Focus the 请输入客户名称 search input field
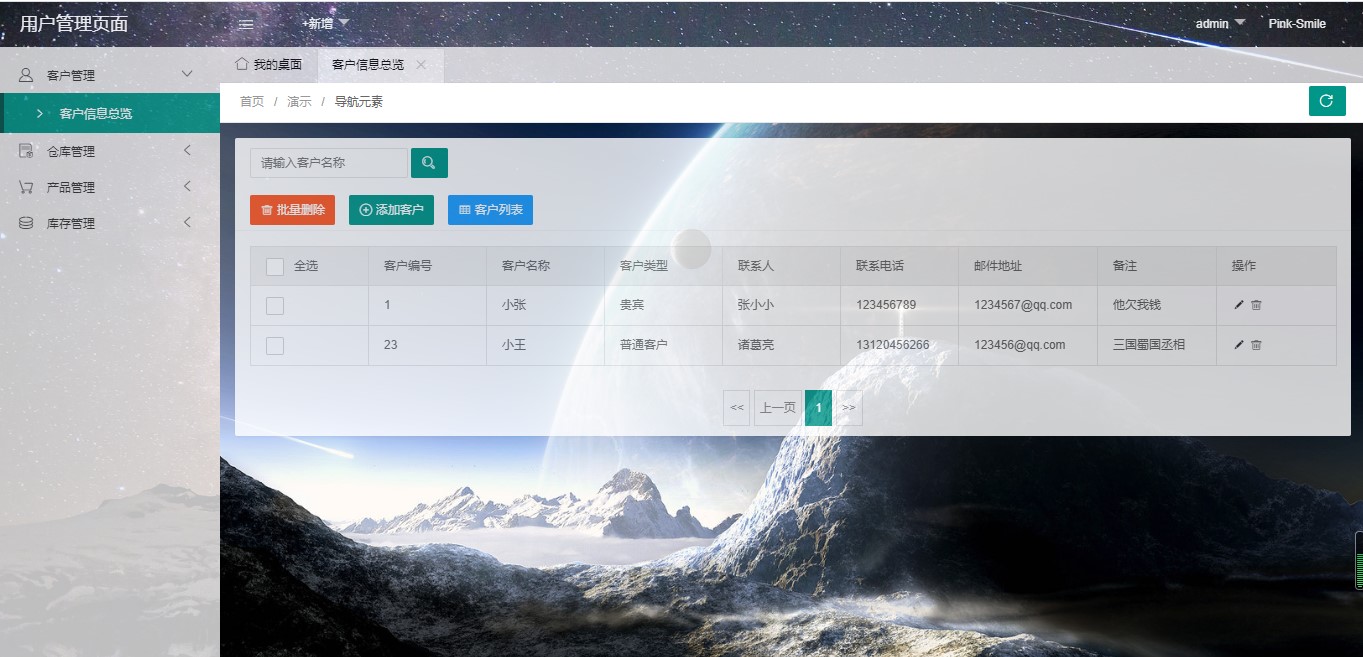The image size is (1363, 657). click(x=329, y=163)
